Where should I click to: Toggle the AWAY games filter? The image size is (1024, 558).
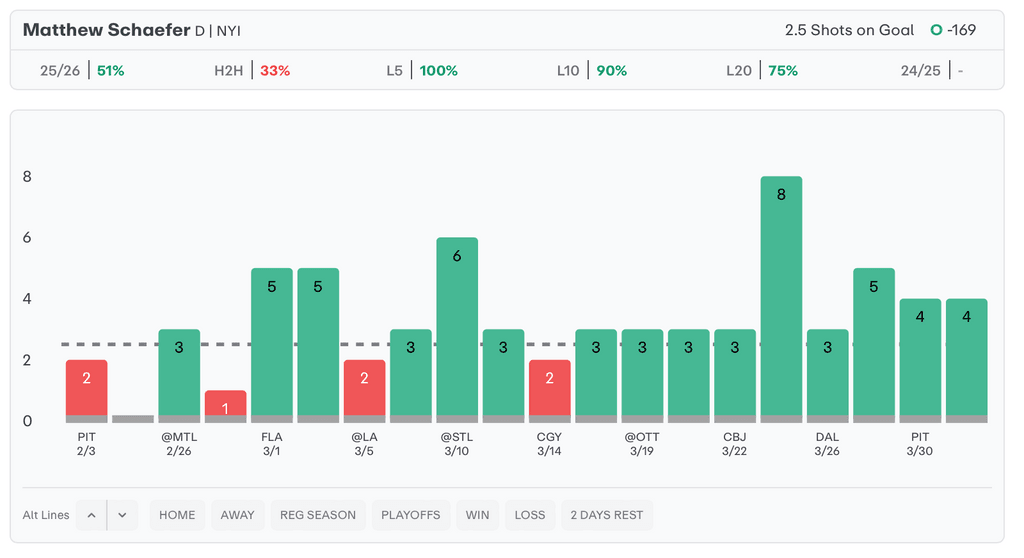(237, 515)
